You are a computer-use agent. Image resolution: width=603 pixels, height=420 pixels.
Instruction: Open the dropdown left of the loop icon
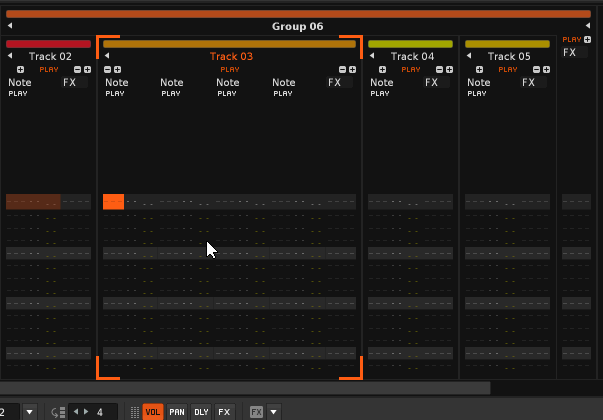tap(30, 412)
